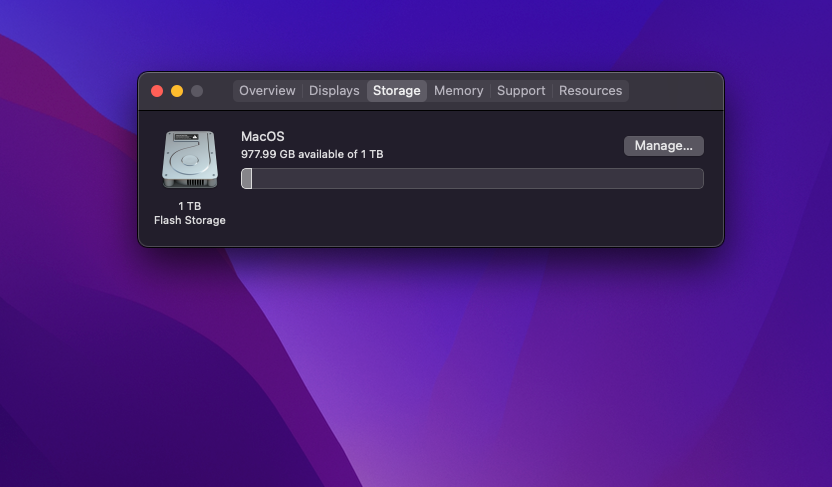
Task: Click the title bar area right of Resources
Action: click(674, 91)
